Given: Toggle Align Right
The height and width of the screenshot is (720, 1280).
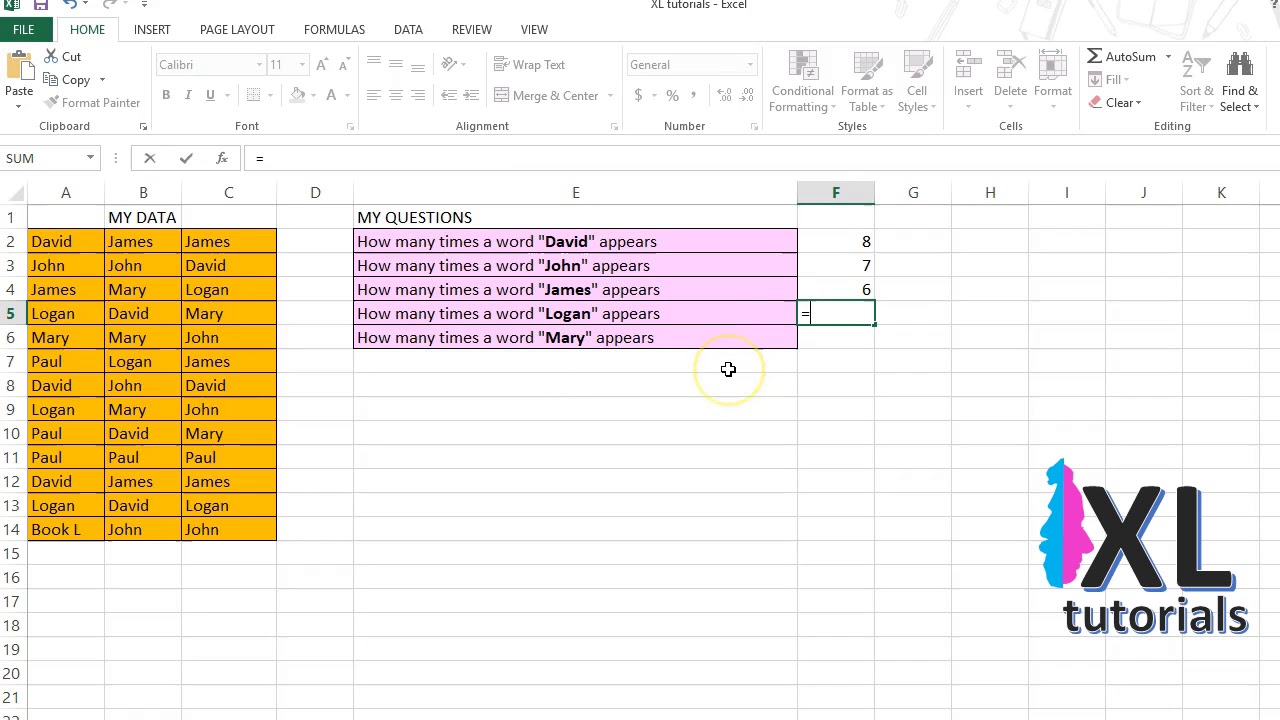Looking at the screenshot, I should point(418,96).
